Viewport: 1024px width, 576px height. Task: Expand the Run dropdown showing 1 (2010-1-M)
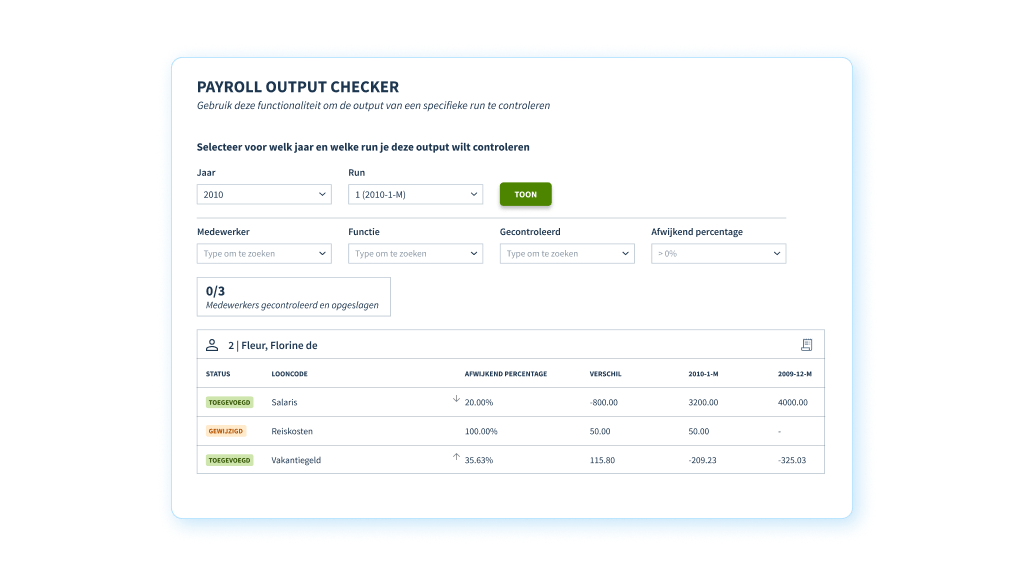pos(415,194)
